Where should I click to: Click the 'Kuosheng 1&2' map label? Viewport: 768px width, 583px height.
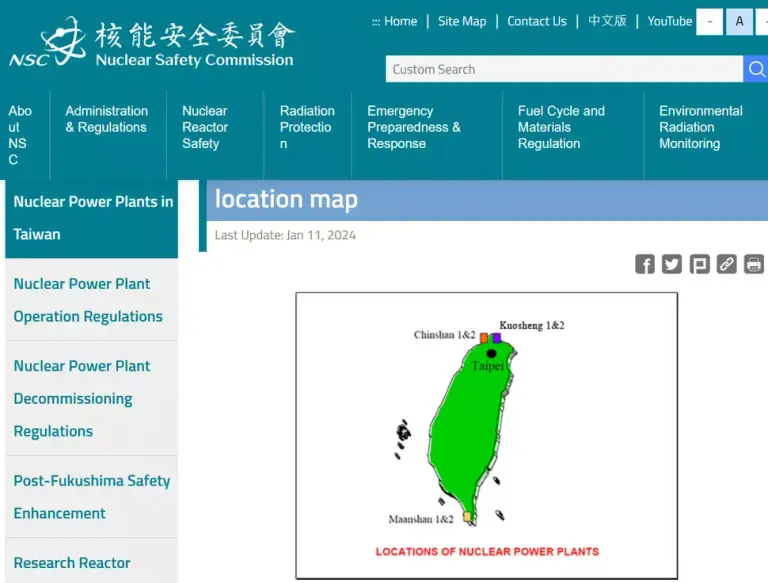click(531, 325)
